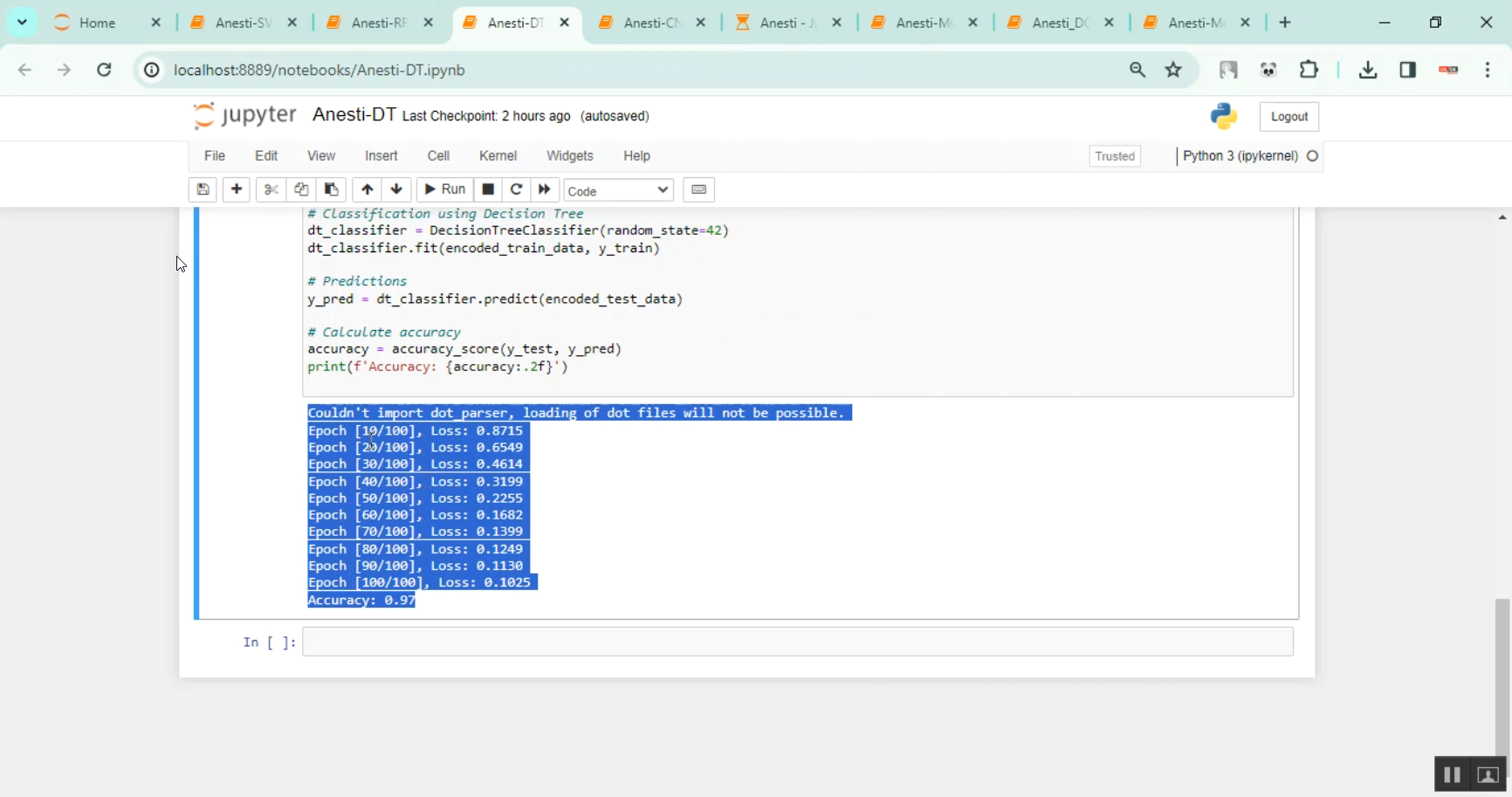Click the Logout button
This screenshot has height=797, width=1512.
pyautogui.click(x=1289, y=115)
